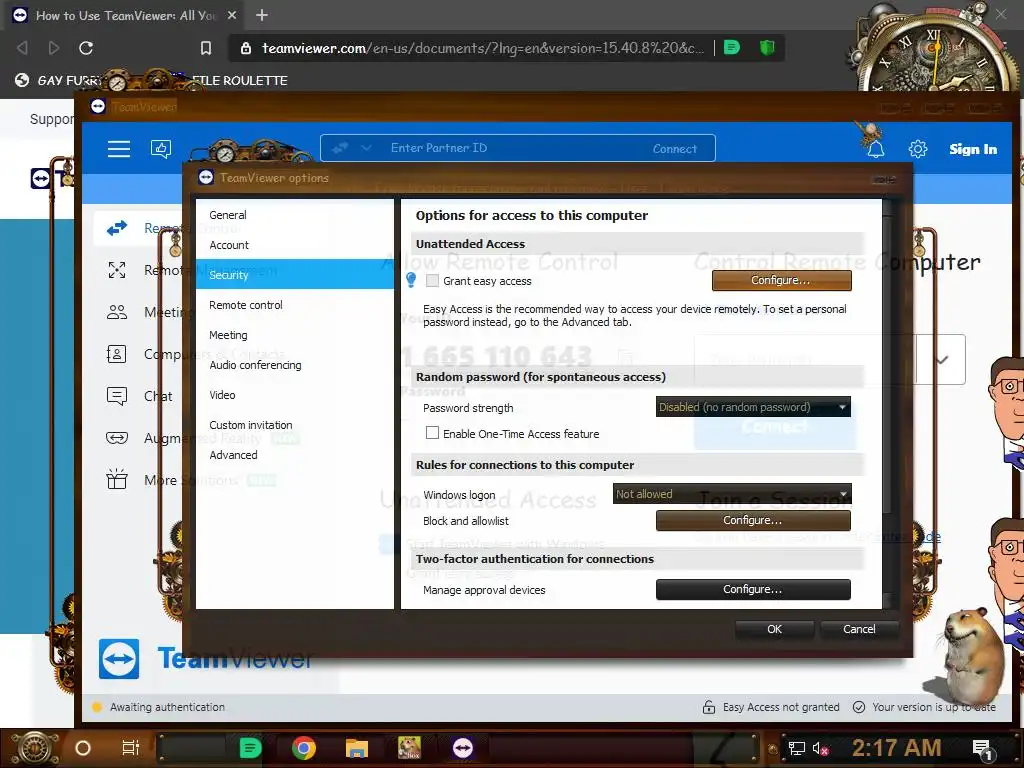1024x768 pixels.
Task: Click the Chat sidebar icon
Action: 117,396
